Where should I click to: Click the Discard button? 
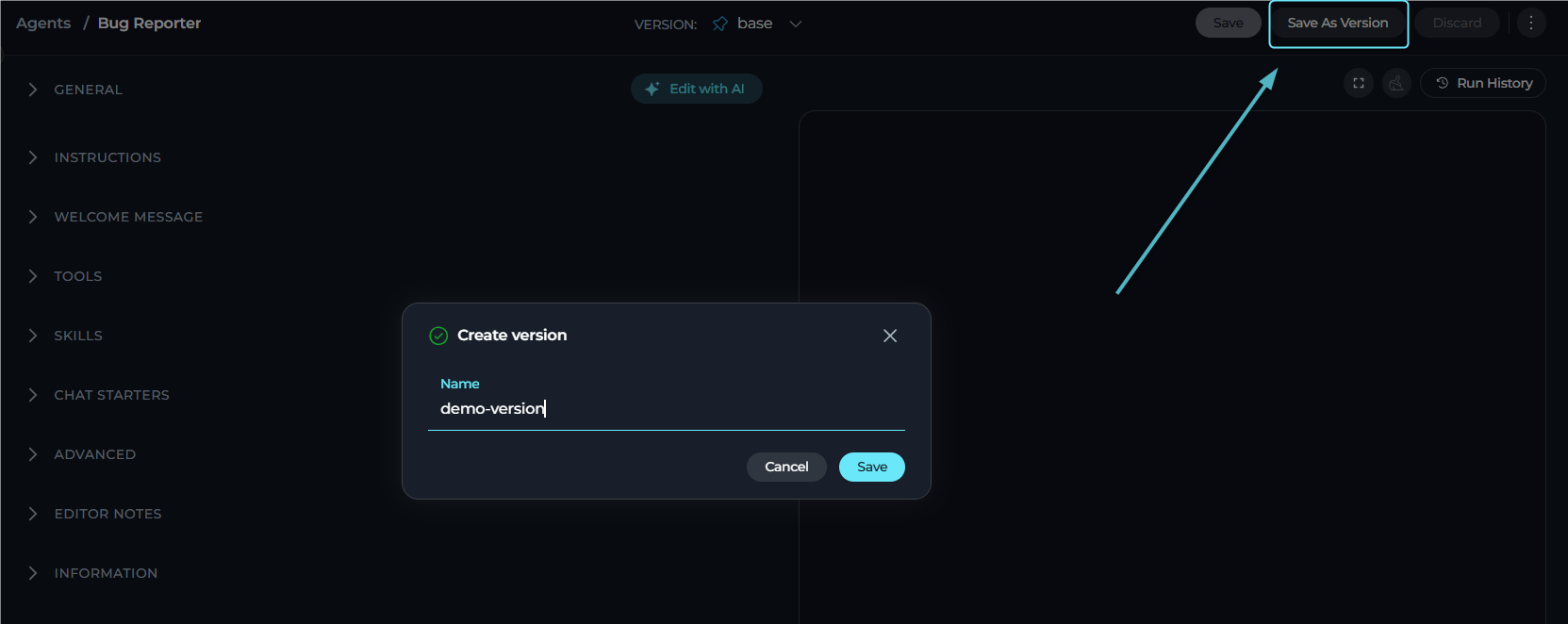tap(1457, 23)
